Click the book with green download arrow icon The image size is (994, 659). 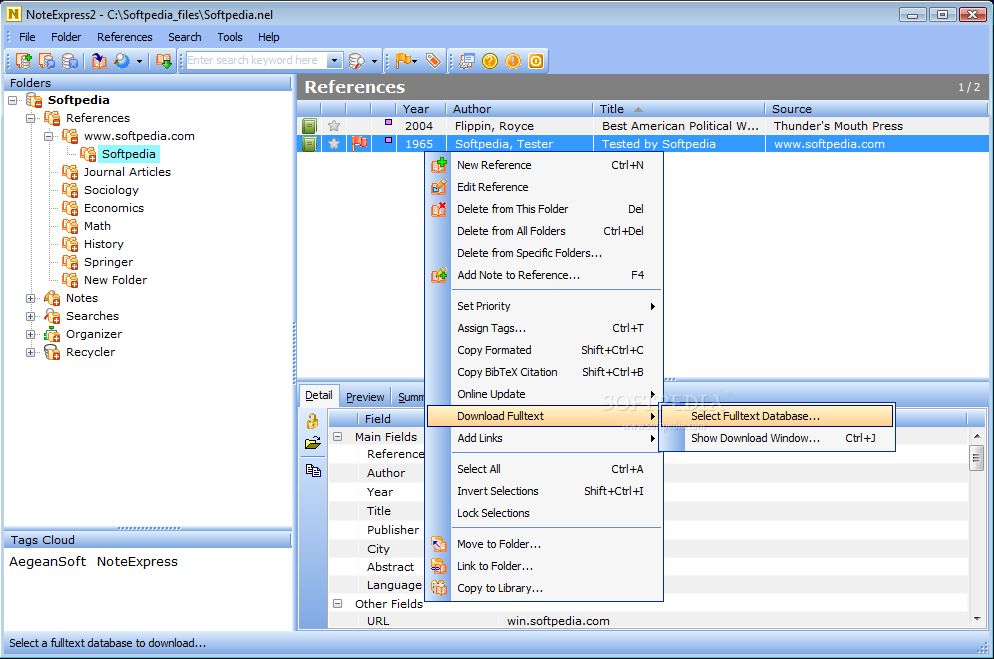(164, 61)
